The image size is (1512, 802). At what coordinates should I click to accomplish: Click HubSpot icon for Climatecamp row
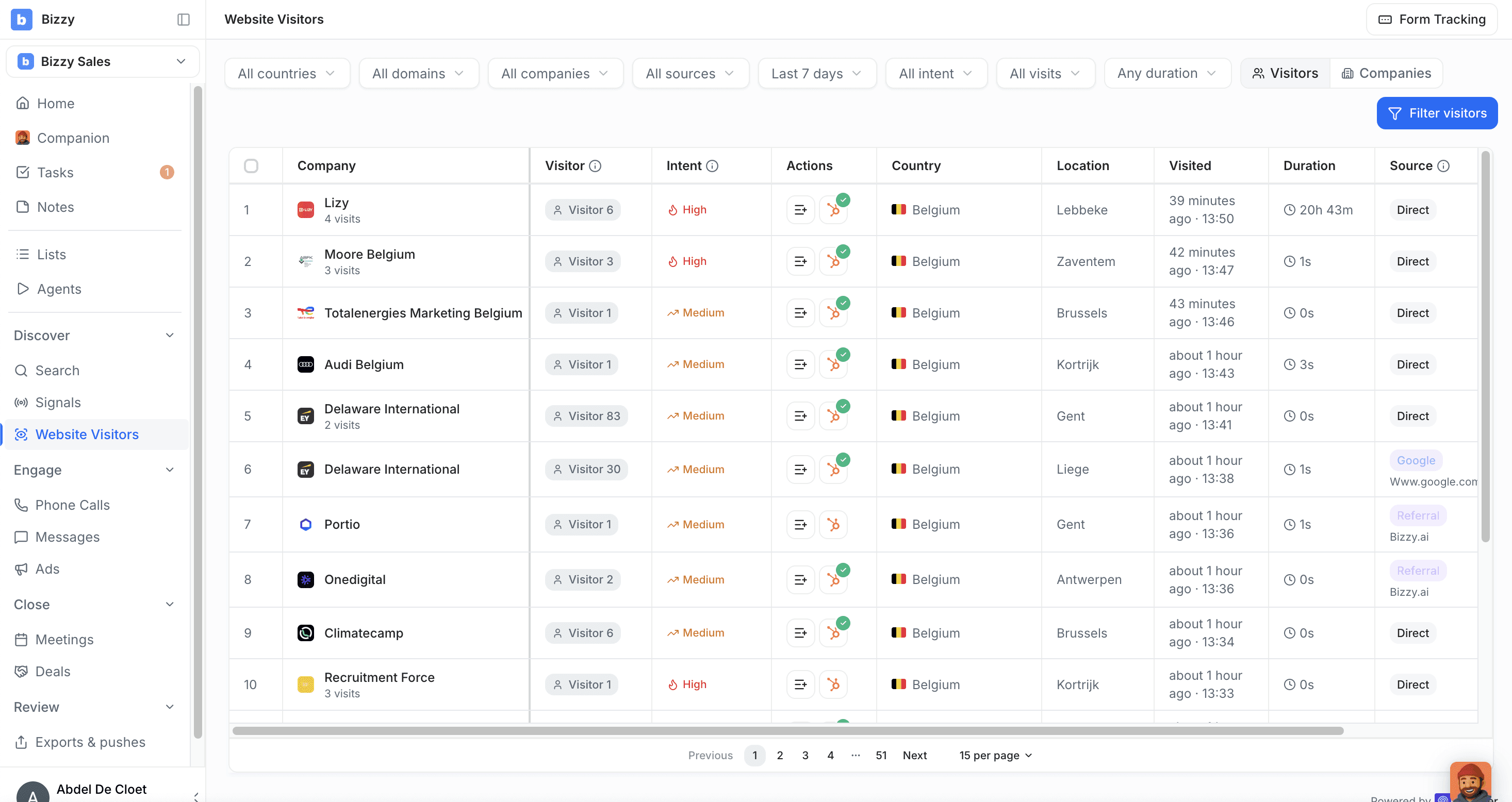point(833,633)
